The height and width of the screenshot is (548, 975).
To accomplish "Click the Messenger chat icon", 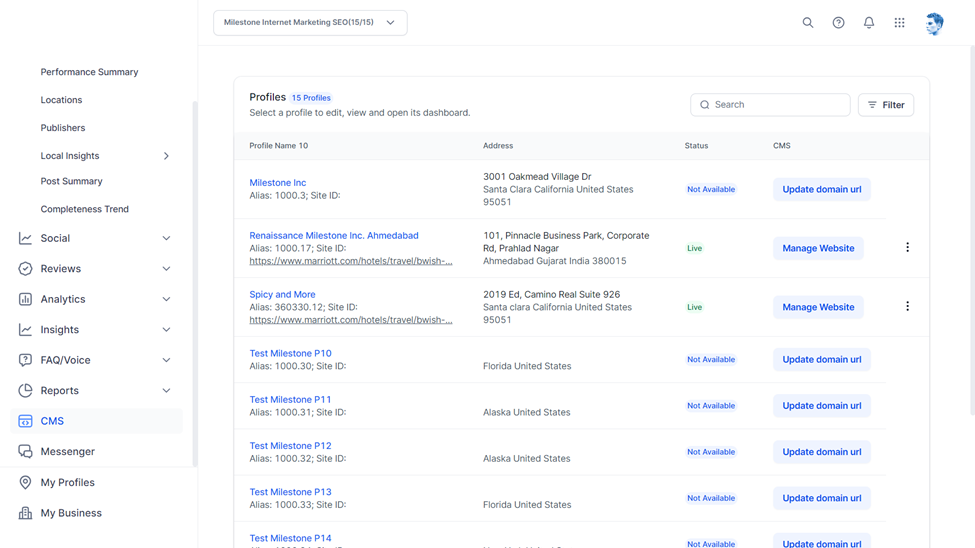I will (25, 452).
